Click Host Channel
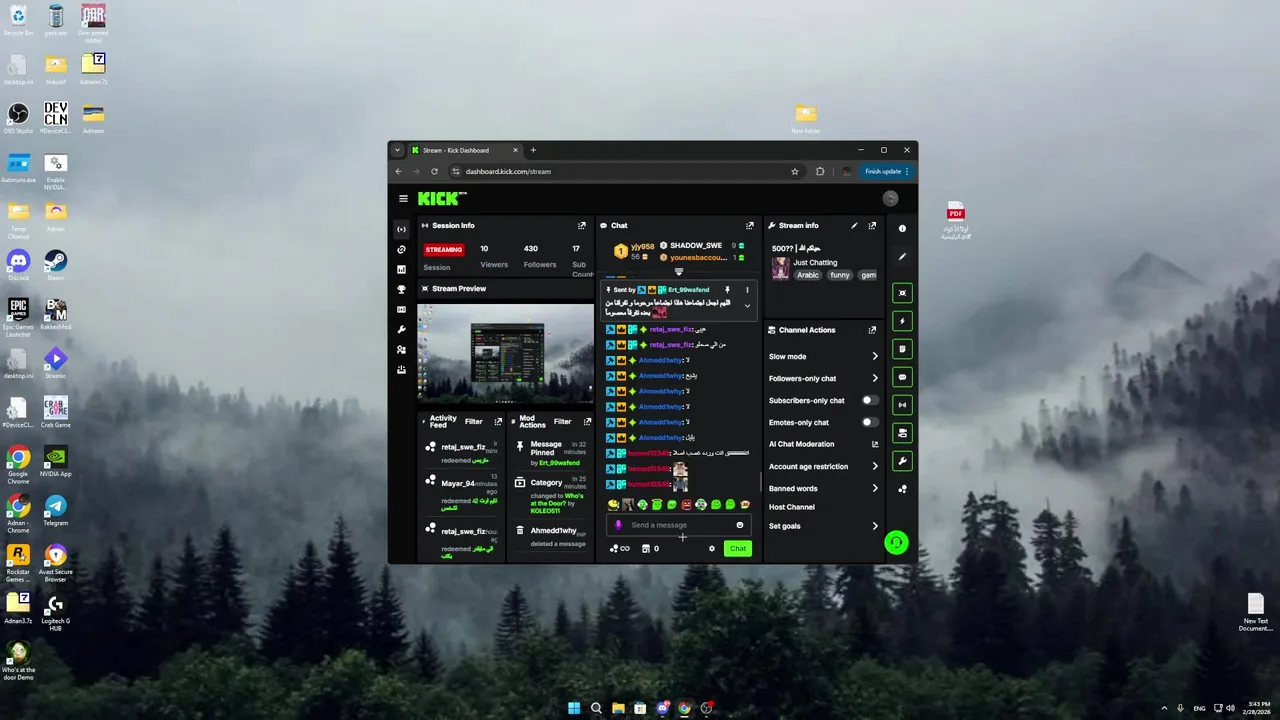1280x720 pixels. coord(792,507)
